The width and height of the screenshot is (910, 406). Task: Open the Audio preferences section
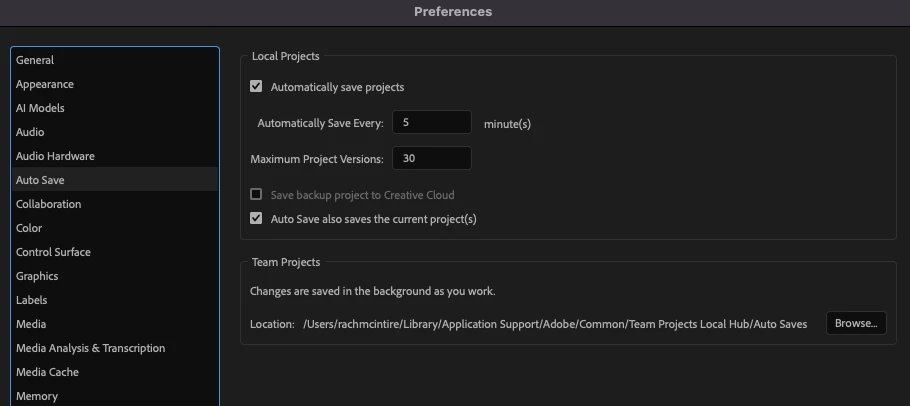(x=30, y=132)
